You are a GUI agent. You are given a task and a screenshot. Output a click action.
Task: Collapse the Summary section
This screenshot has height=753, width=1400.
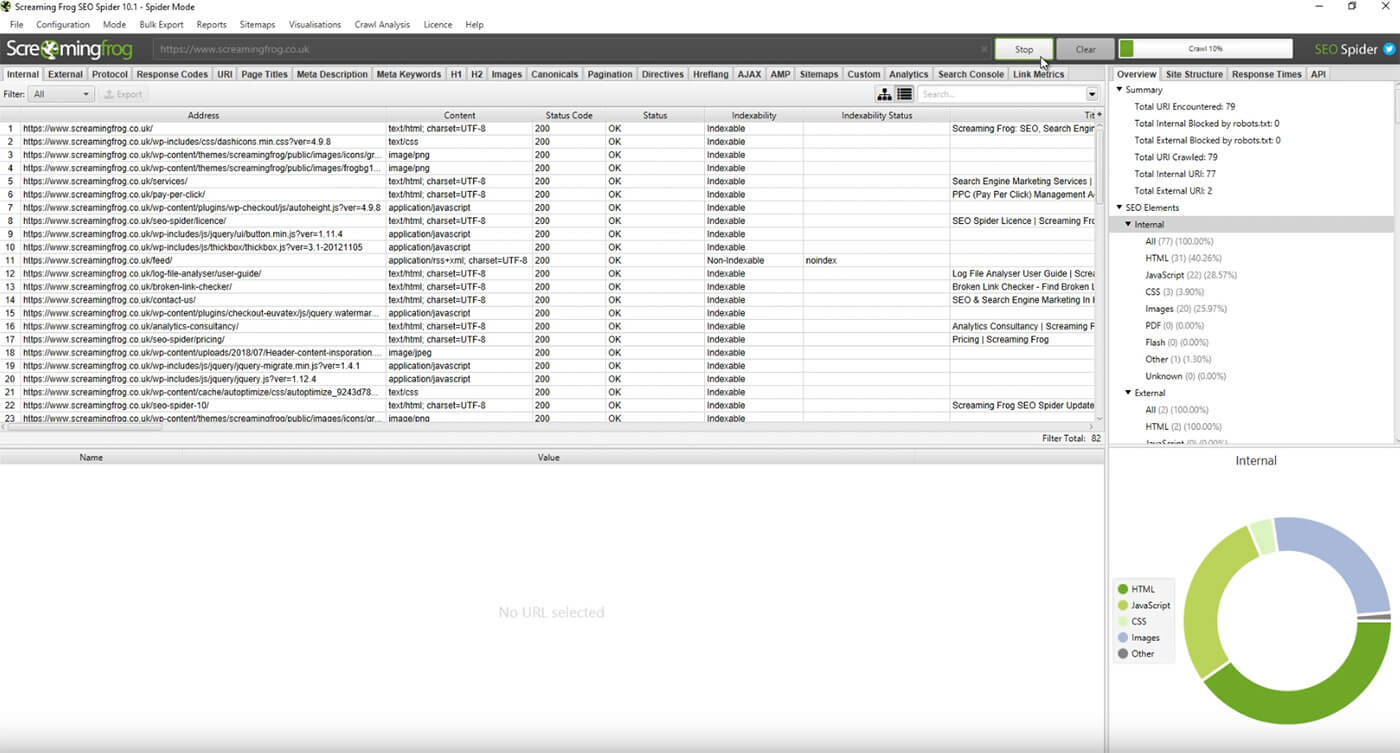[x=1119, y=90]
